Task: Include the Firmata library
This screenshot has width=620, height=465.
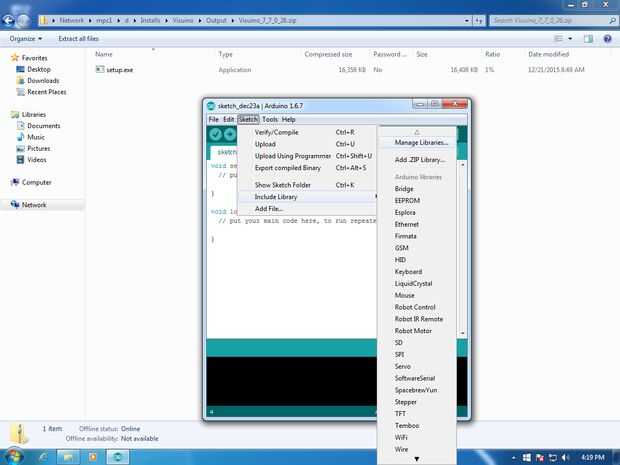Action: [x=417, y=236]
